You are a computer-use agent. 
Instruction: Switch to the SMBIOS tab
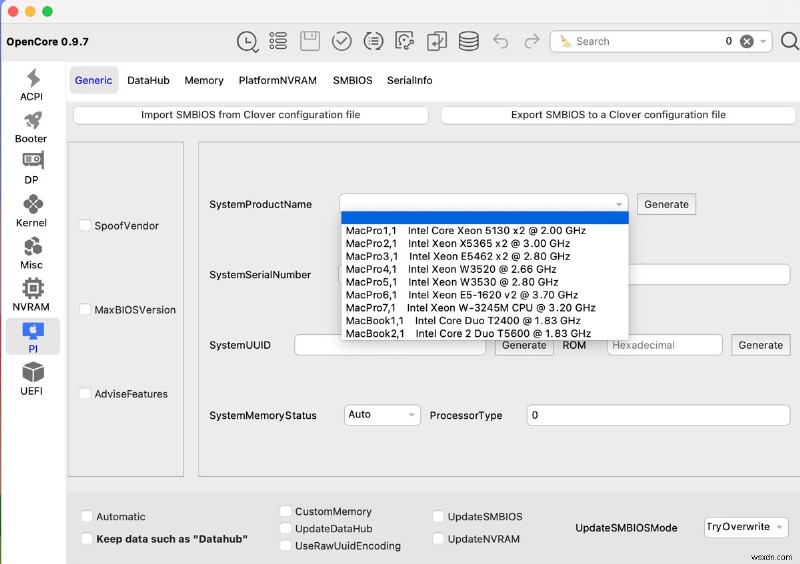pyautogui.click(x=353, y=80)
